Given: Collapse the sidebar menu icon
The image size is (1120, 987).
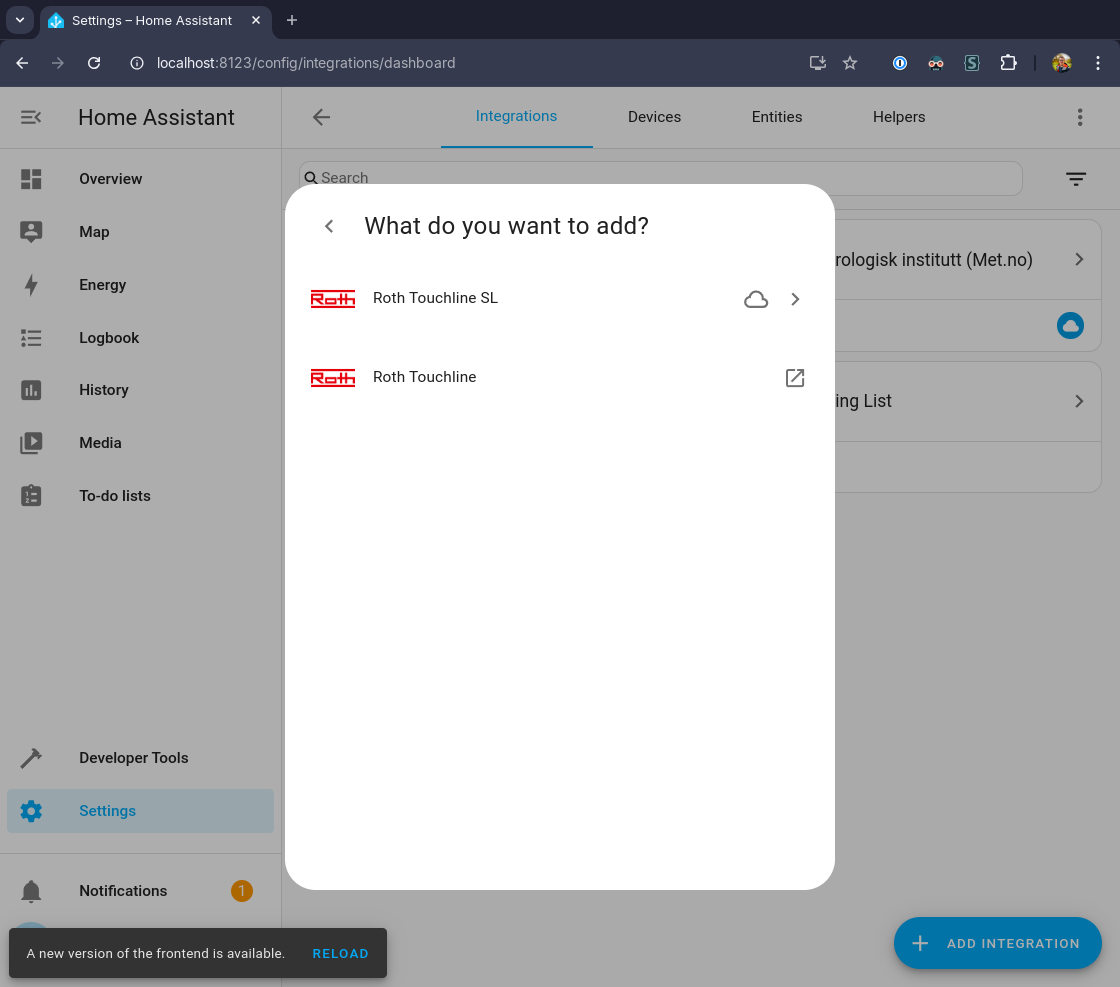Looking at the screenshot, I should click(31, 117).
